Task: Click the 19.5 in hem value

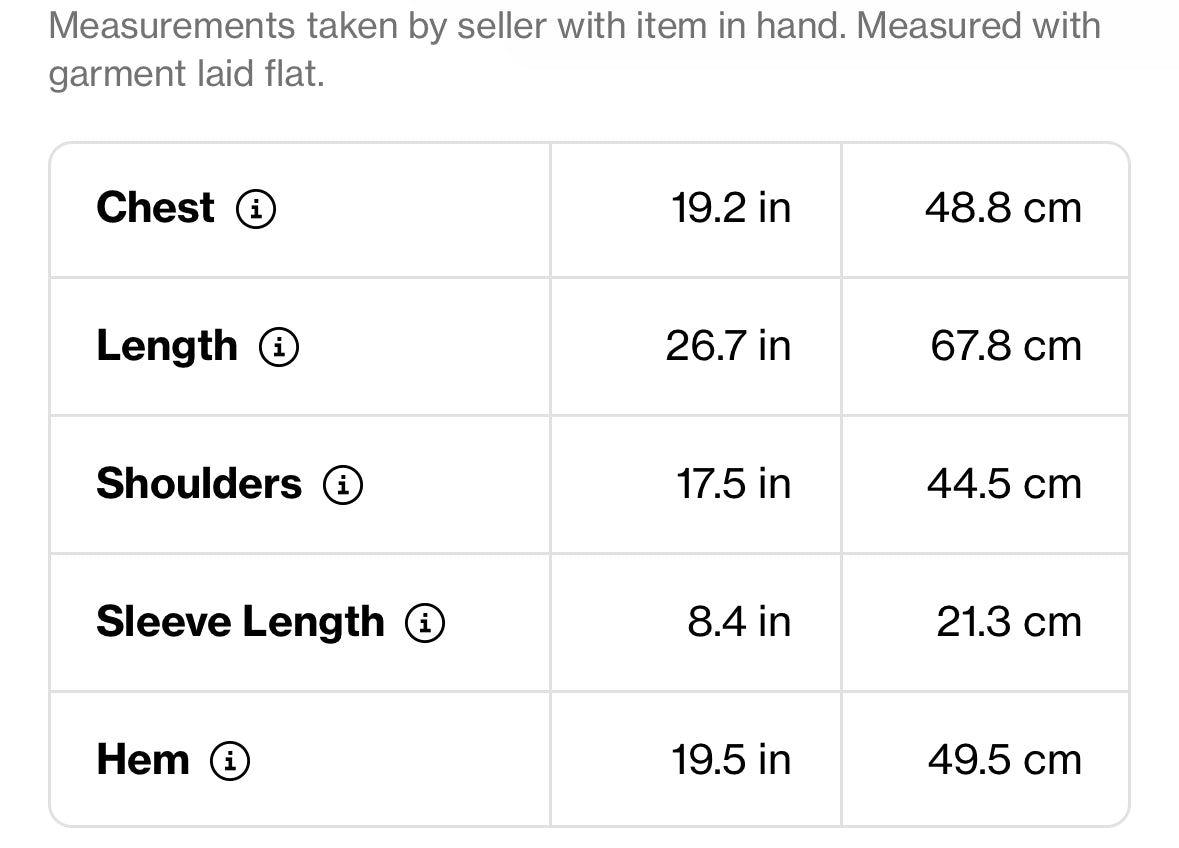Action: click(730, 760)
